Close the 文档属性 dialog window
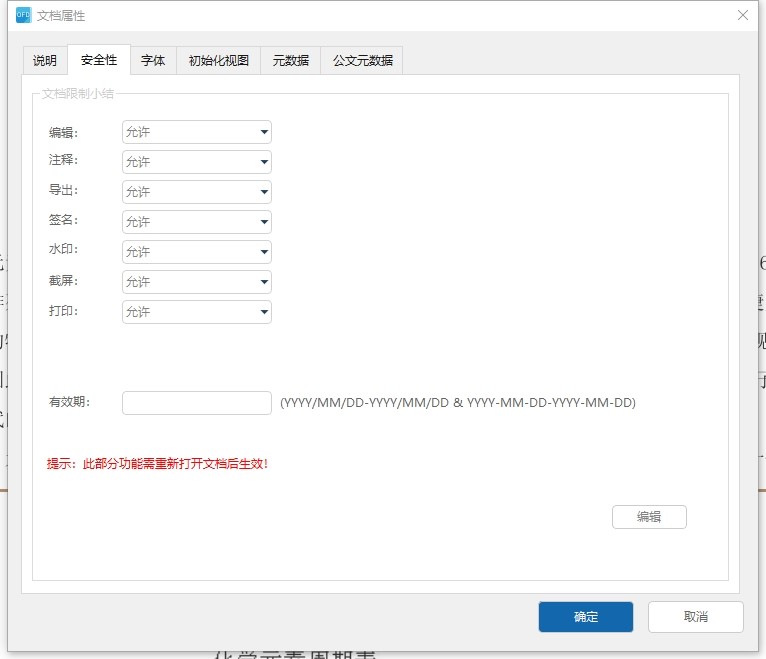This screenshot has width=766, height=659. [x=742, y=15]
